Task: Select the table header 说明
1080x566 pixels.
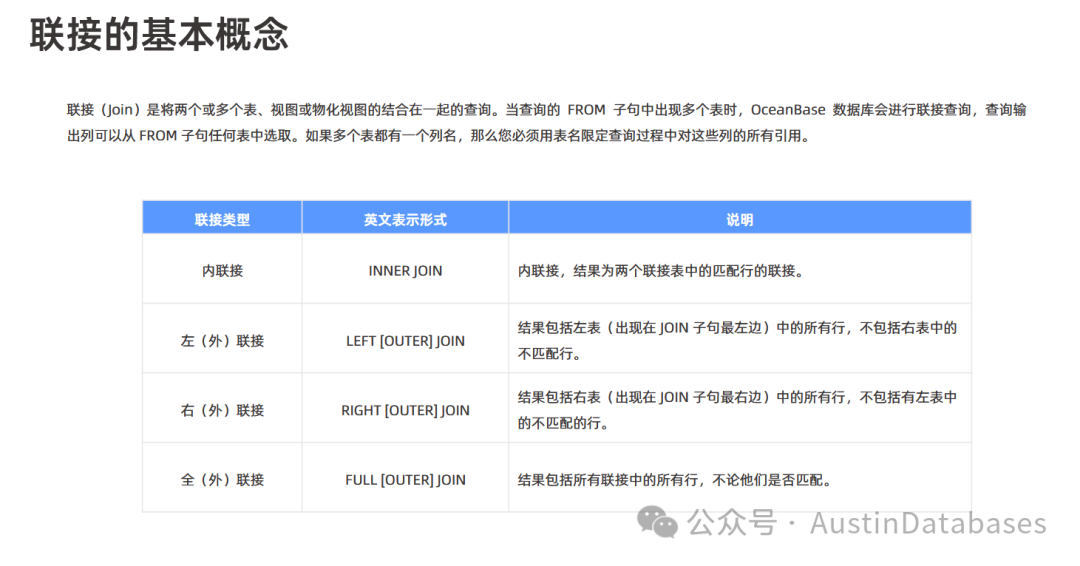Action: [x=739, y=219]
